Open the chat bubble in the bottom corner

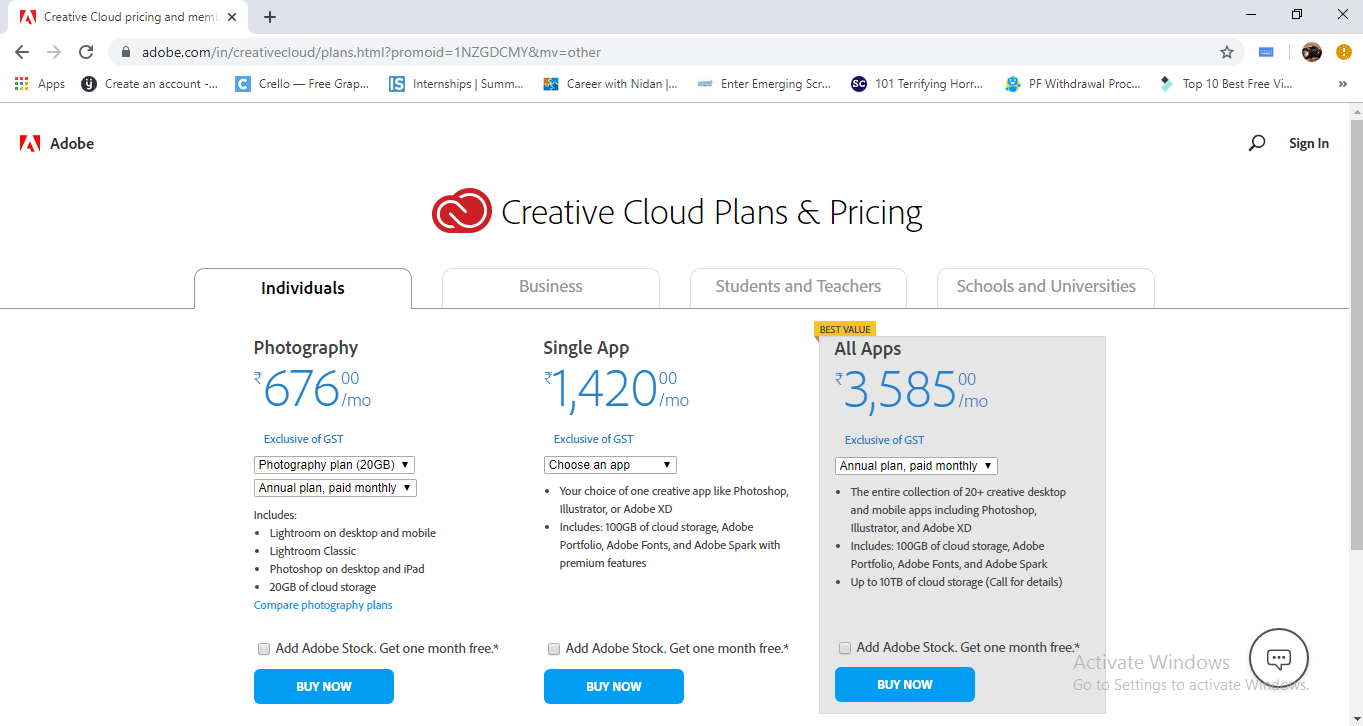coord(1279,658)
